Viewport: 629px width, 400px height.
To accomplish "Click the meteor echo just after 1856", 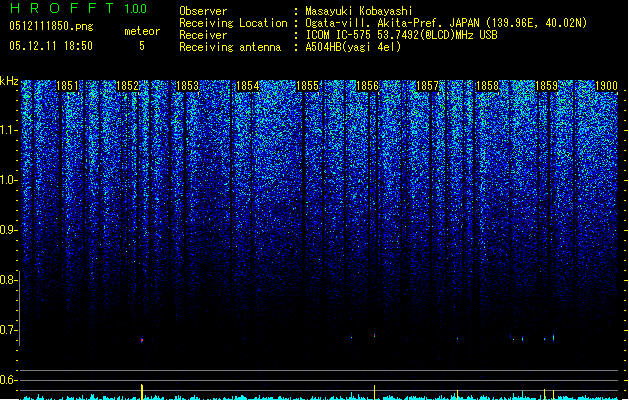I will [x=375, y=335].
